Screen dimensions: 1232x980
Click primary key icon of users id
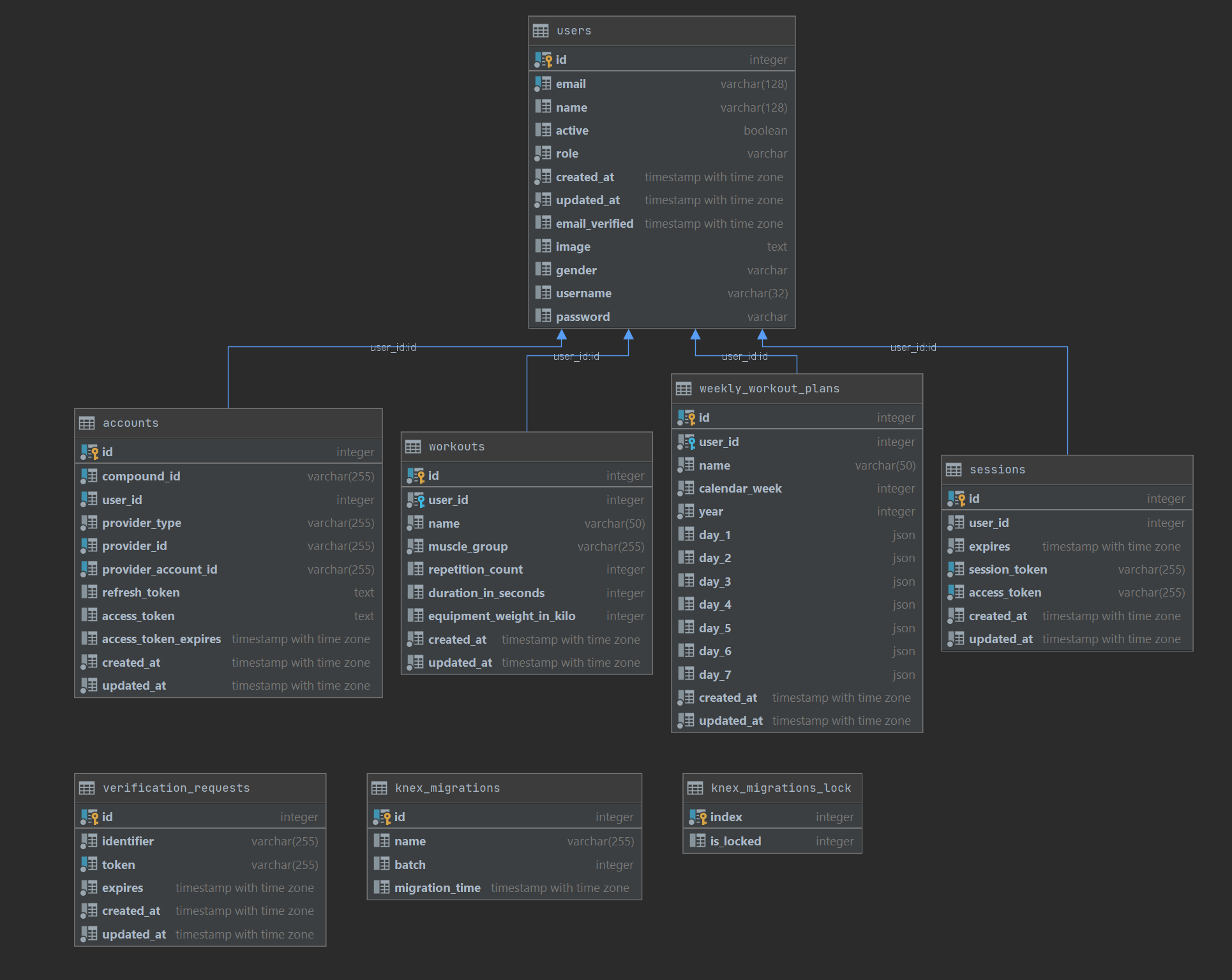click(x=543, y=59)
